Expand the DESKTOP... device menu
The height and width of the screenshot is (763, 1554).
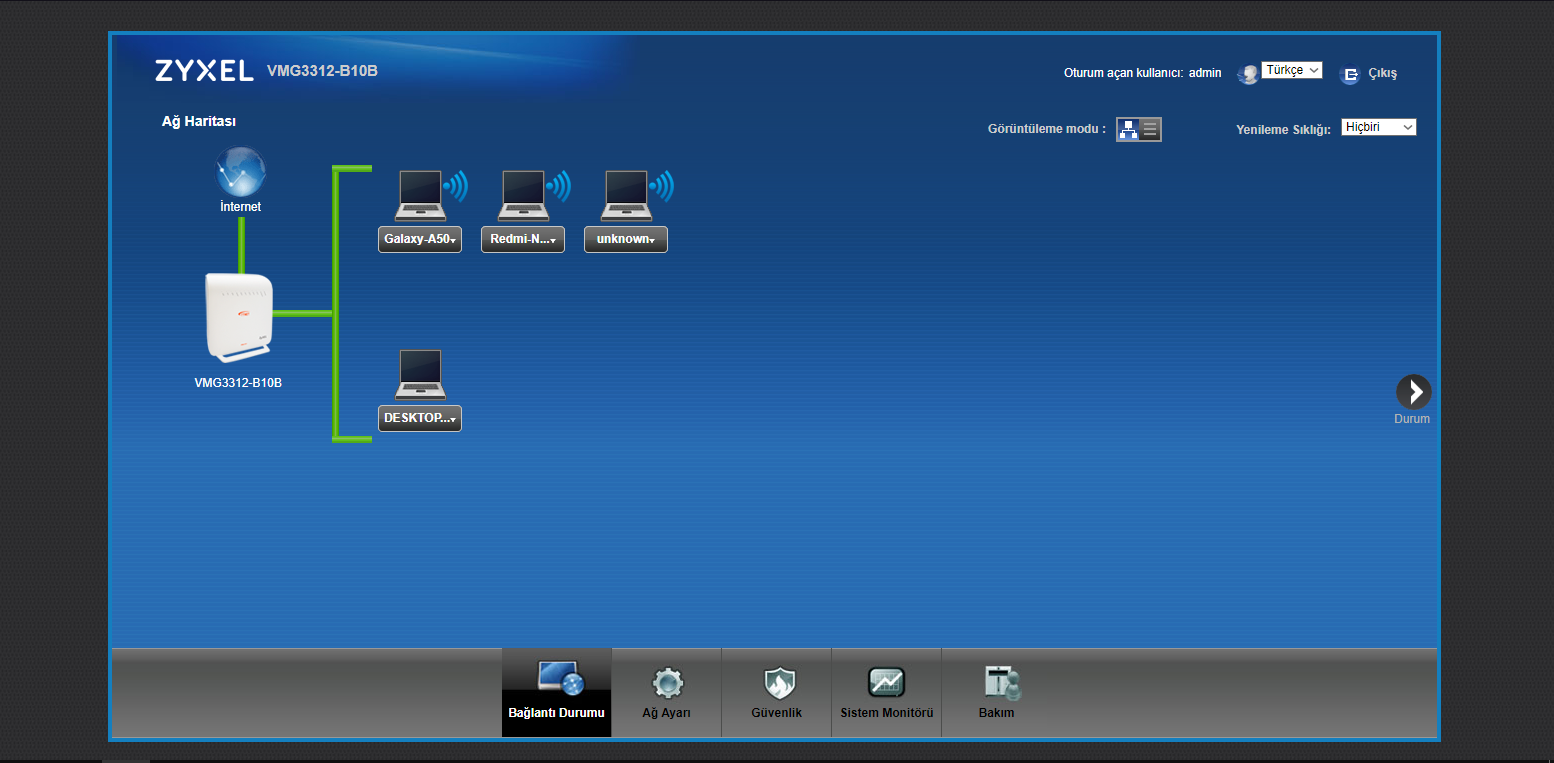[x=420, y=418]
